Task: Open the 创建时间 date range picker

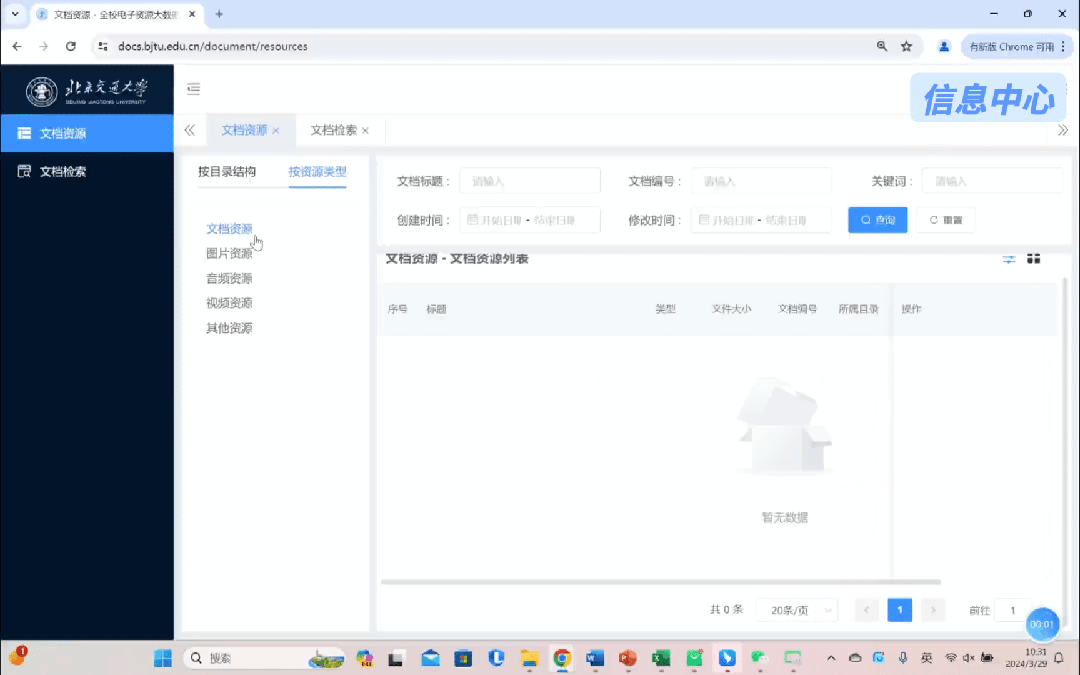Action: tap(529, 220)
